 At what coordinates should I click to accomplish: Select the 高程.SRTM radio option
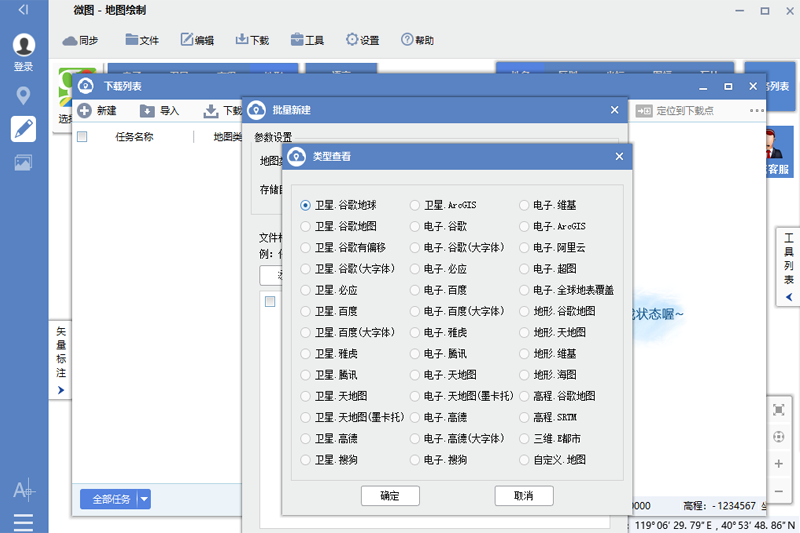click(x=524, y=418)
